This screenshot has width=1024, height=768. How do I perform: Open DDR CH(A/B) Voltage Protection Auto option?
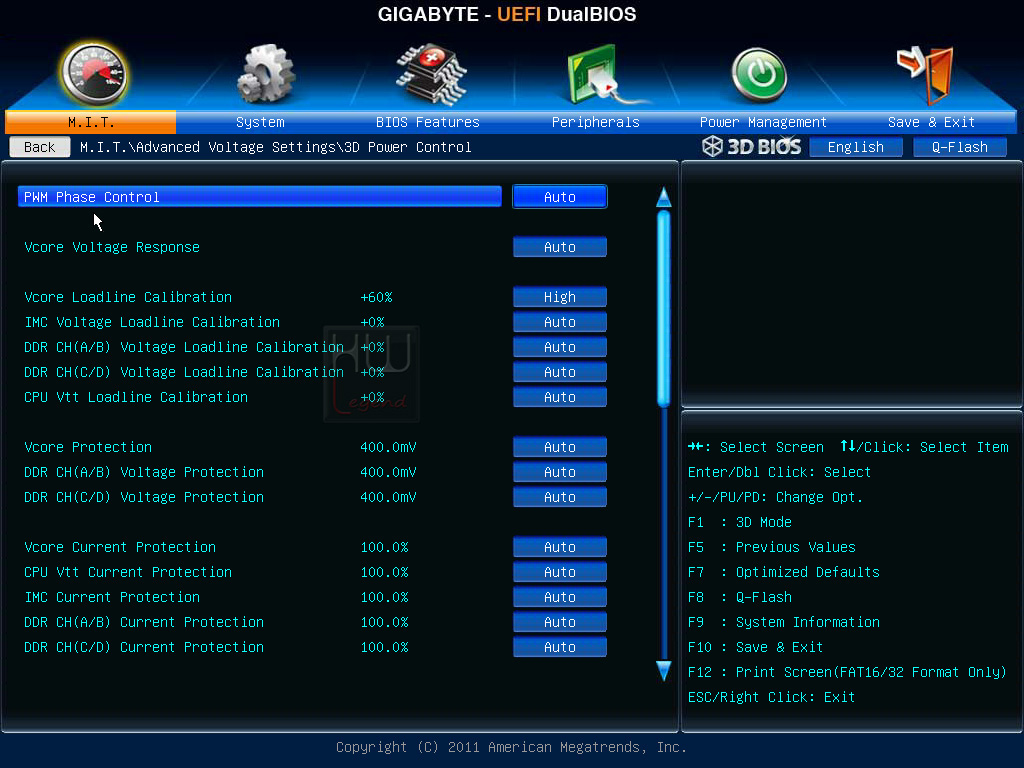[x=560, y=472]
